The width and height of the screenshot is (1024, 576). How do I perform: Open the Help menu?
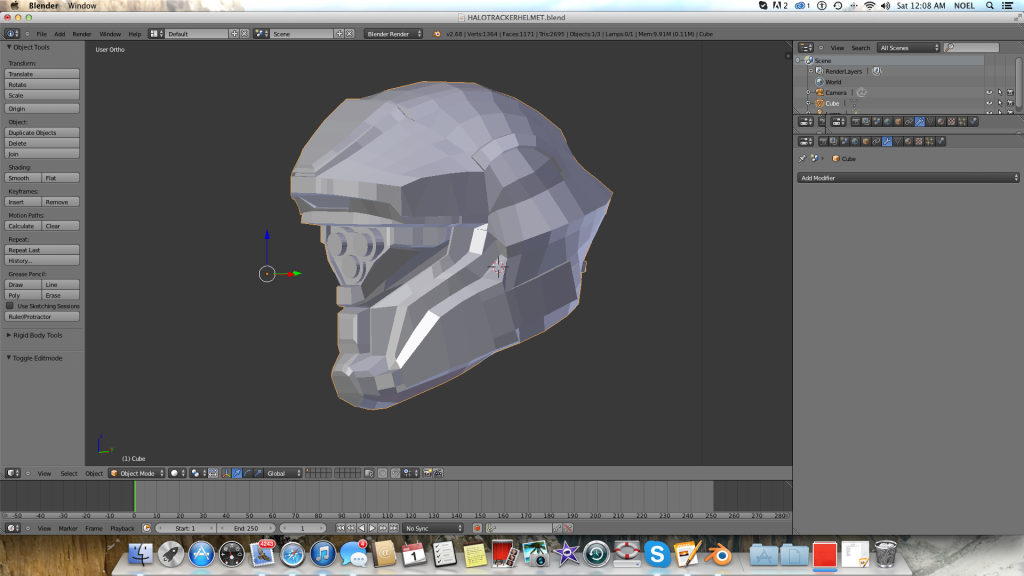135,34
